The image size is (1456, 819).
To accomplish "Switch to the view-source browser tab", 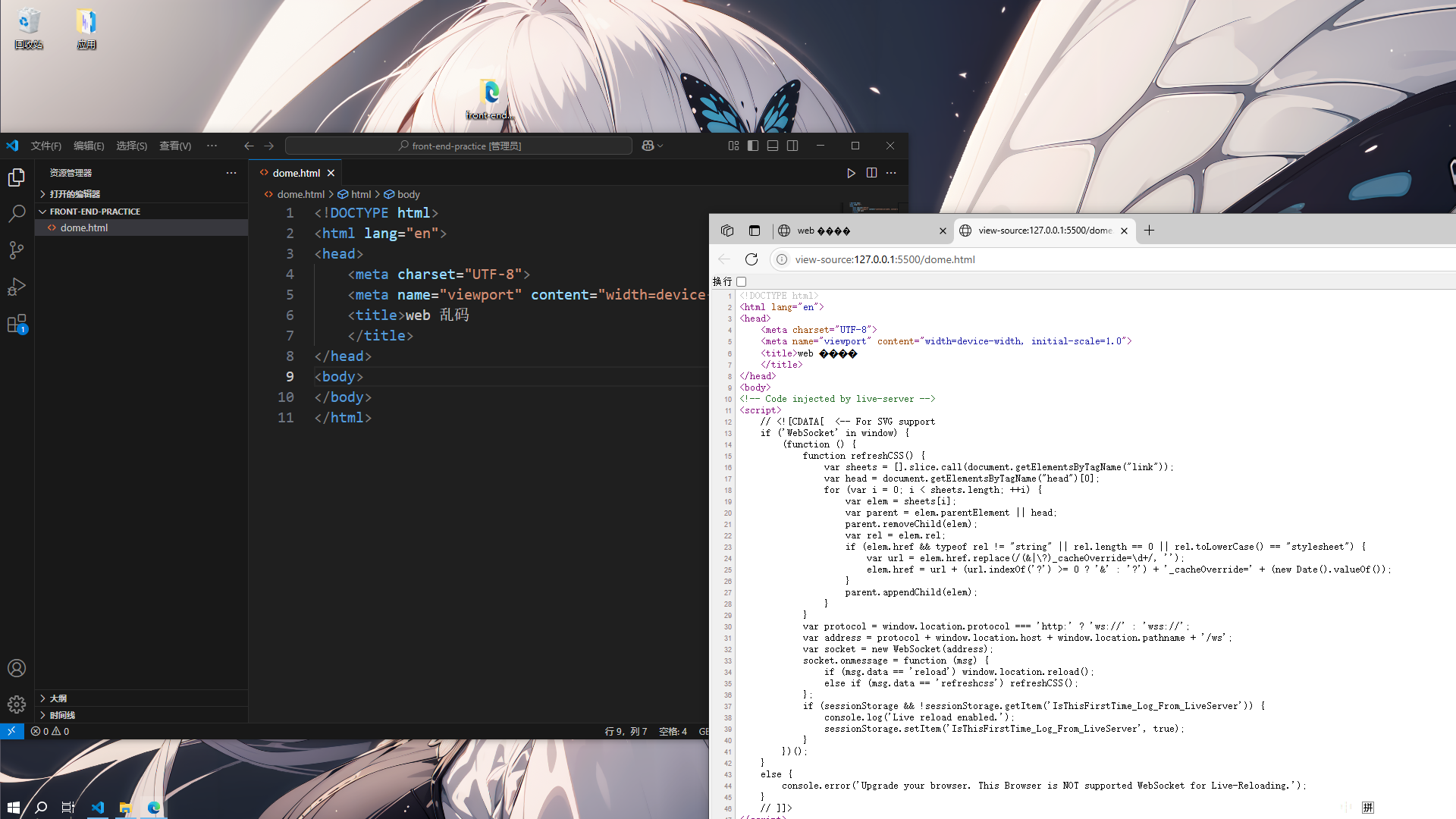I will (x=1044, y=231).
